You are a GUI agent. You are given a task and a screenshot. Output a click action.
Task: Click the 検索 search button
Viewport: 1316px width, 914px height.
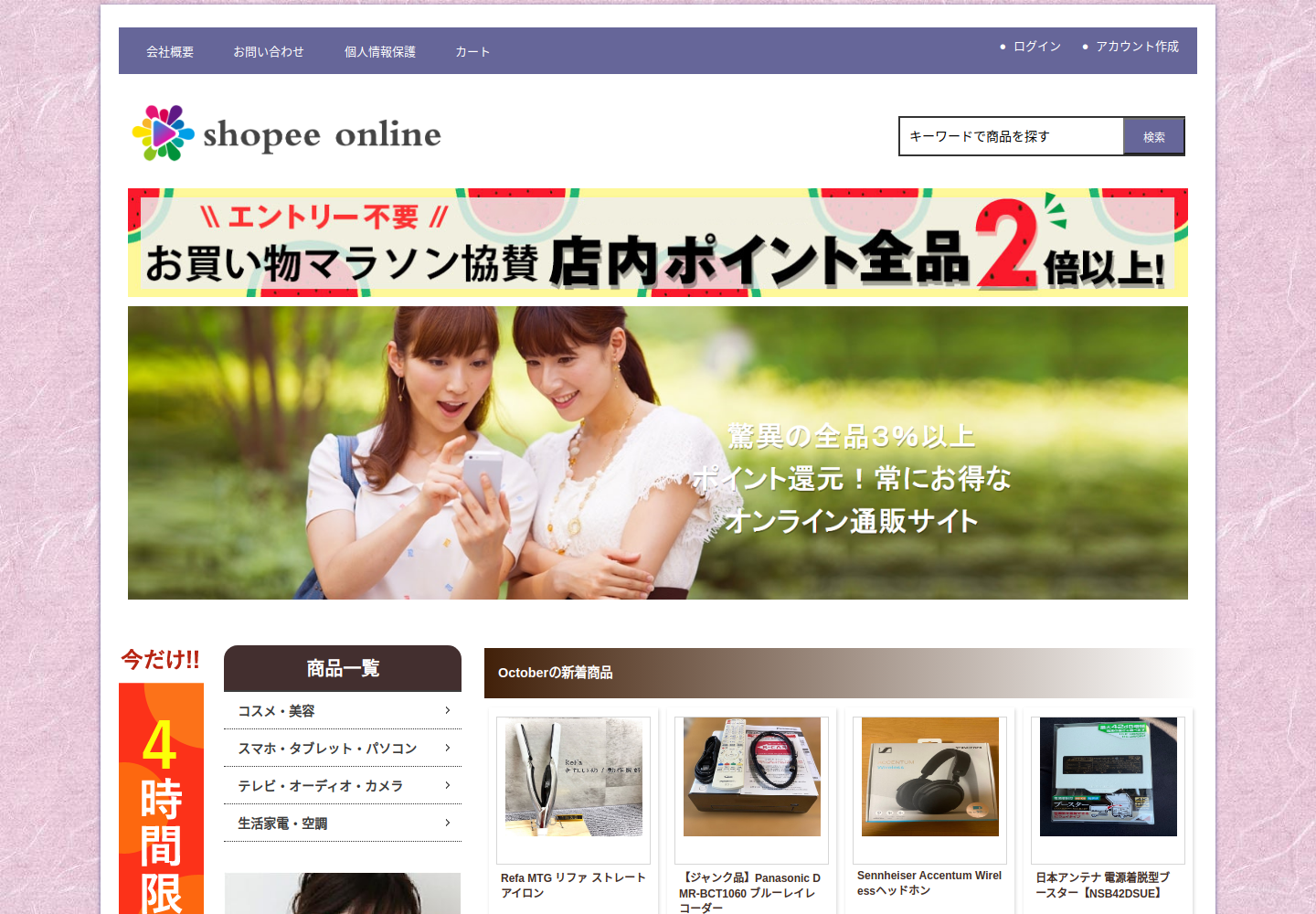pos(1153,137)
